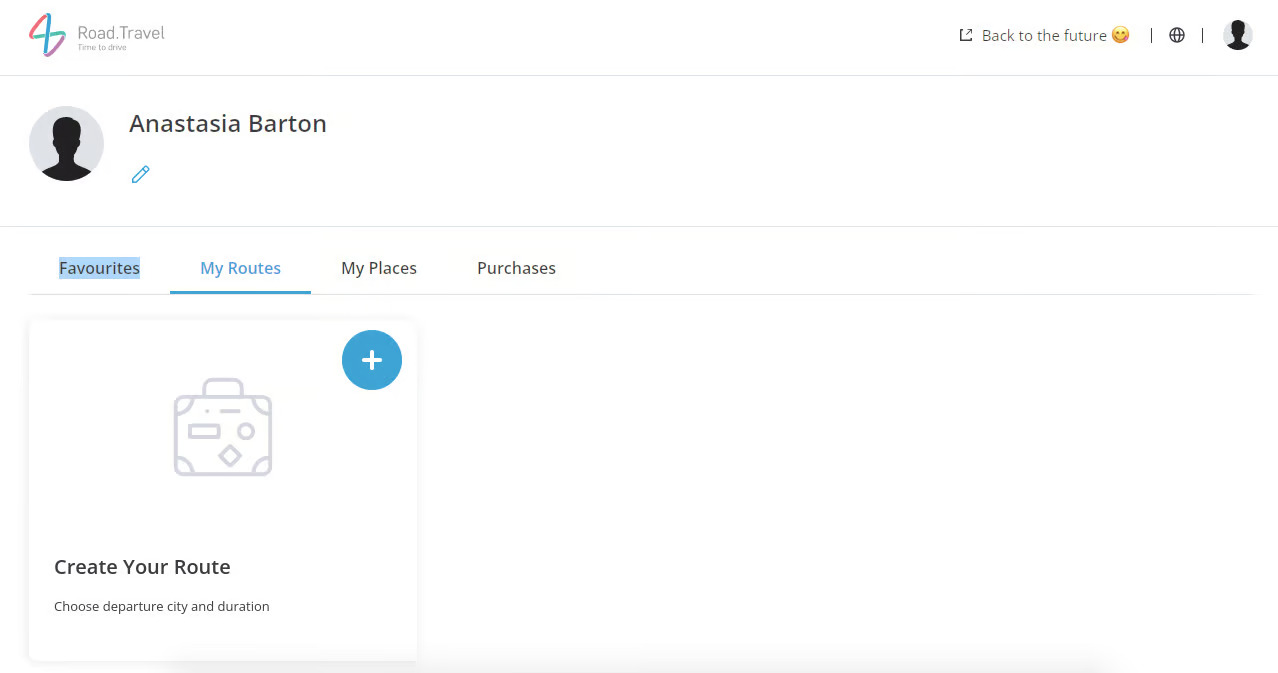Viewport: 1278px width, 673px height.
Task: Click 'Choose departure city and duration' text
Action: tap(162, 606)
